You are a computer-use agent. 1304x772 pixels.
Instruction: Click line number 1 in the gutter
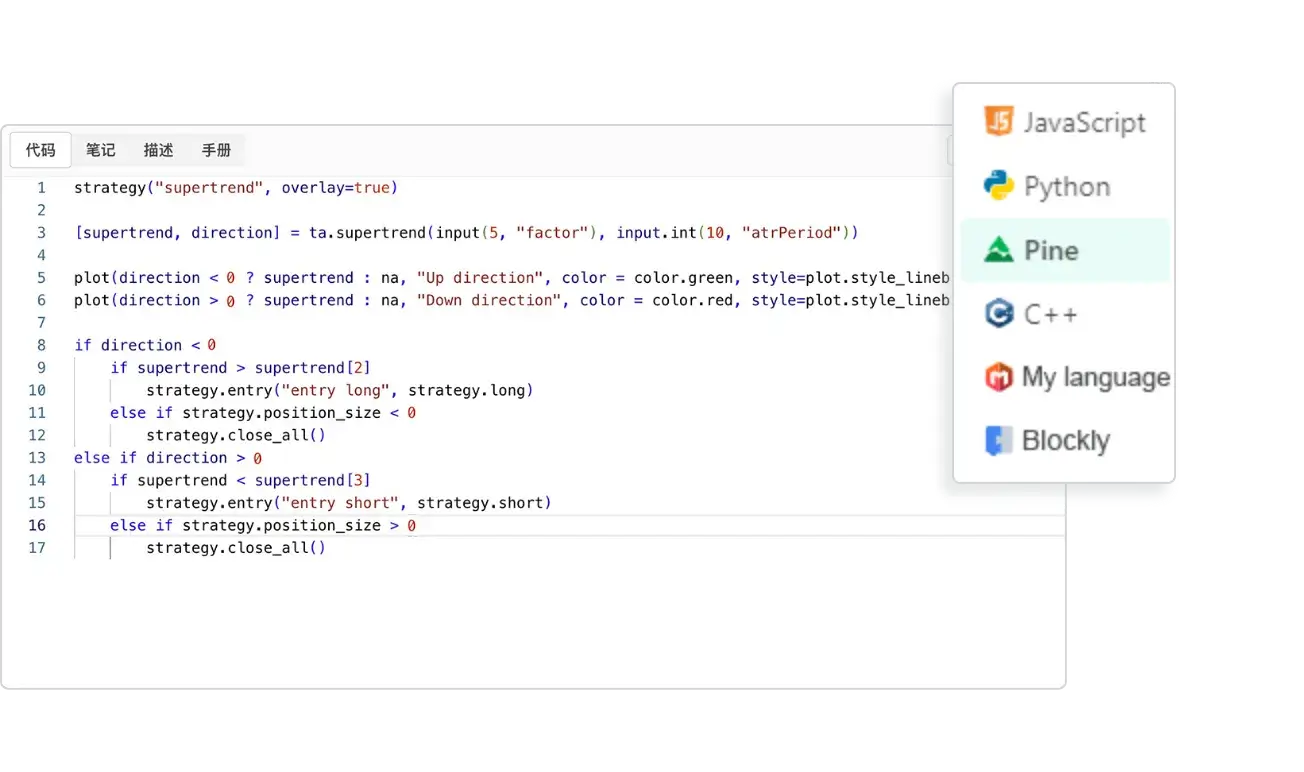[41, 188]
